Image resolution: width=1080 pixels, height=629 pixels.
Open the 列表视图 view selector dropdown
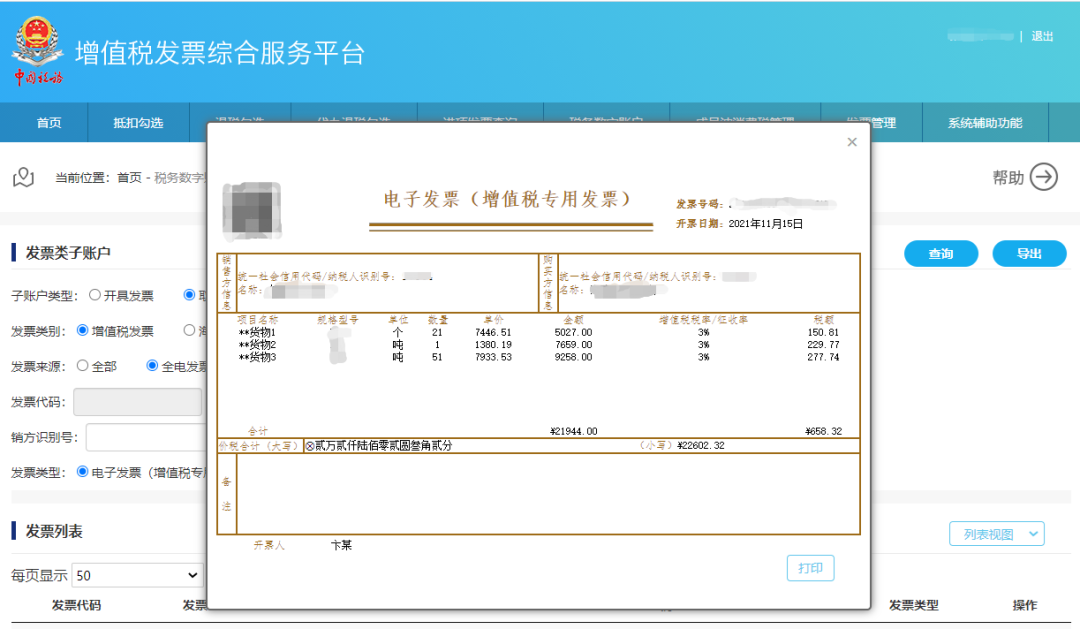tap(996, 533)
